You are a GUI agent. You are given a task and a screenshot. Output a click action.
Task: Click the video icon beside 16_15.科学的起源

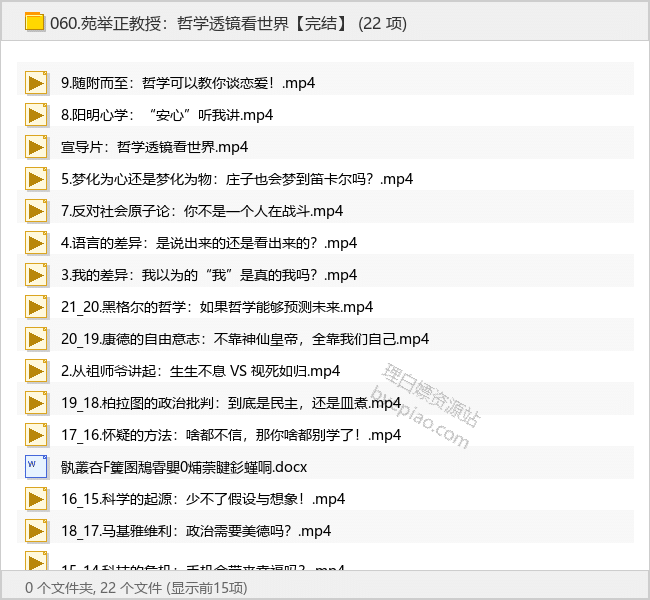point(36,499)
